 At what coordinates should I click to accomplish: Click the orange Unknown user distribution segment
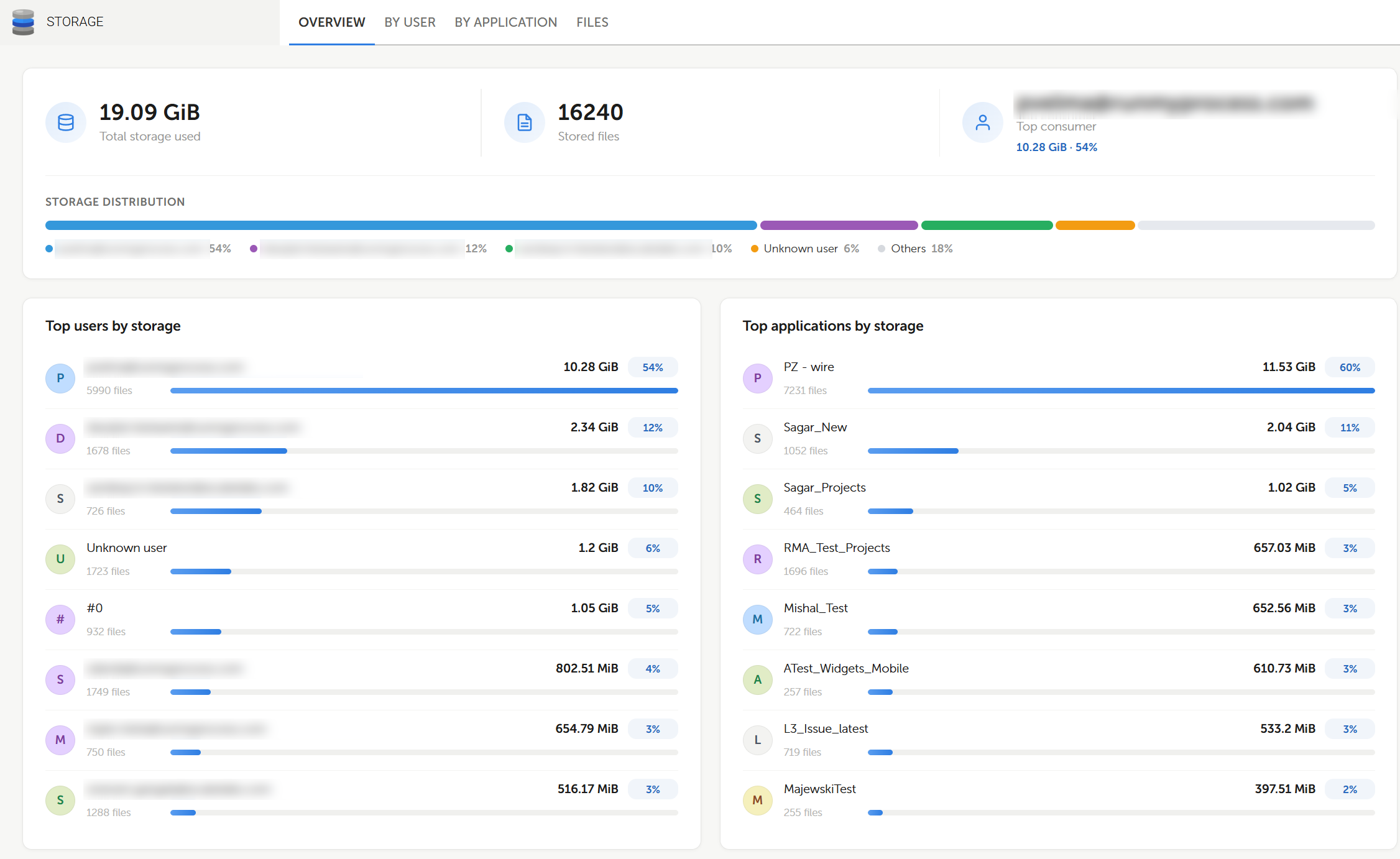click(x=1095, y=225)
